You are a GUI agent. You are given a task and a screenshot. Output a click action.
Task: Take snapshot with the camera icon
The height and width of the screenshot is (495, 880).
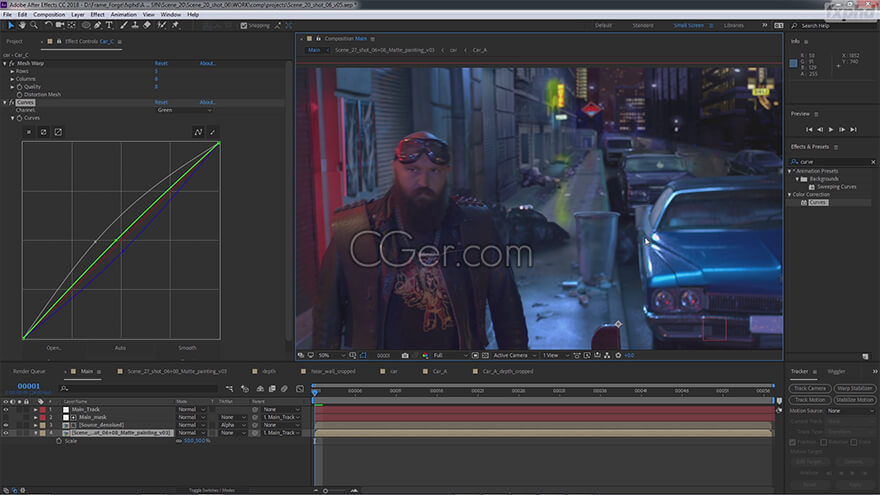point(405,355)
